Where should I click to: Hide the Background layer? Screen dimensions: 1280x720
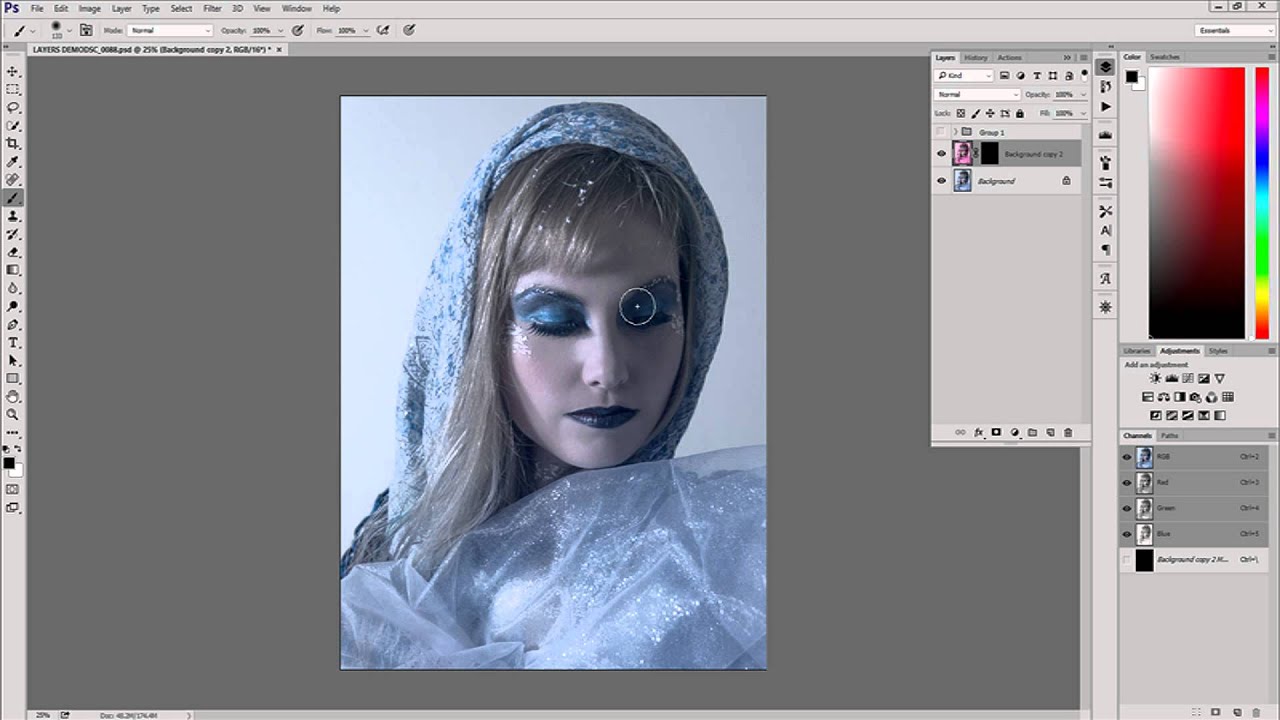[941, 181]
